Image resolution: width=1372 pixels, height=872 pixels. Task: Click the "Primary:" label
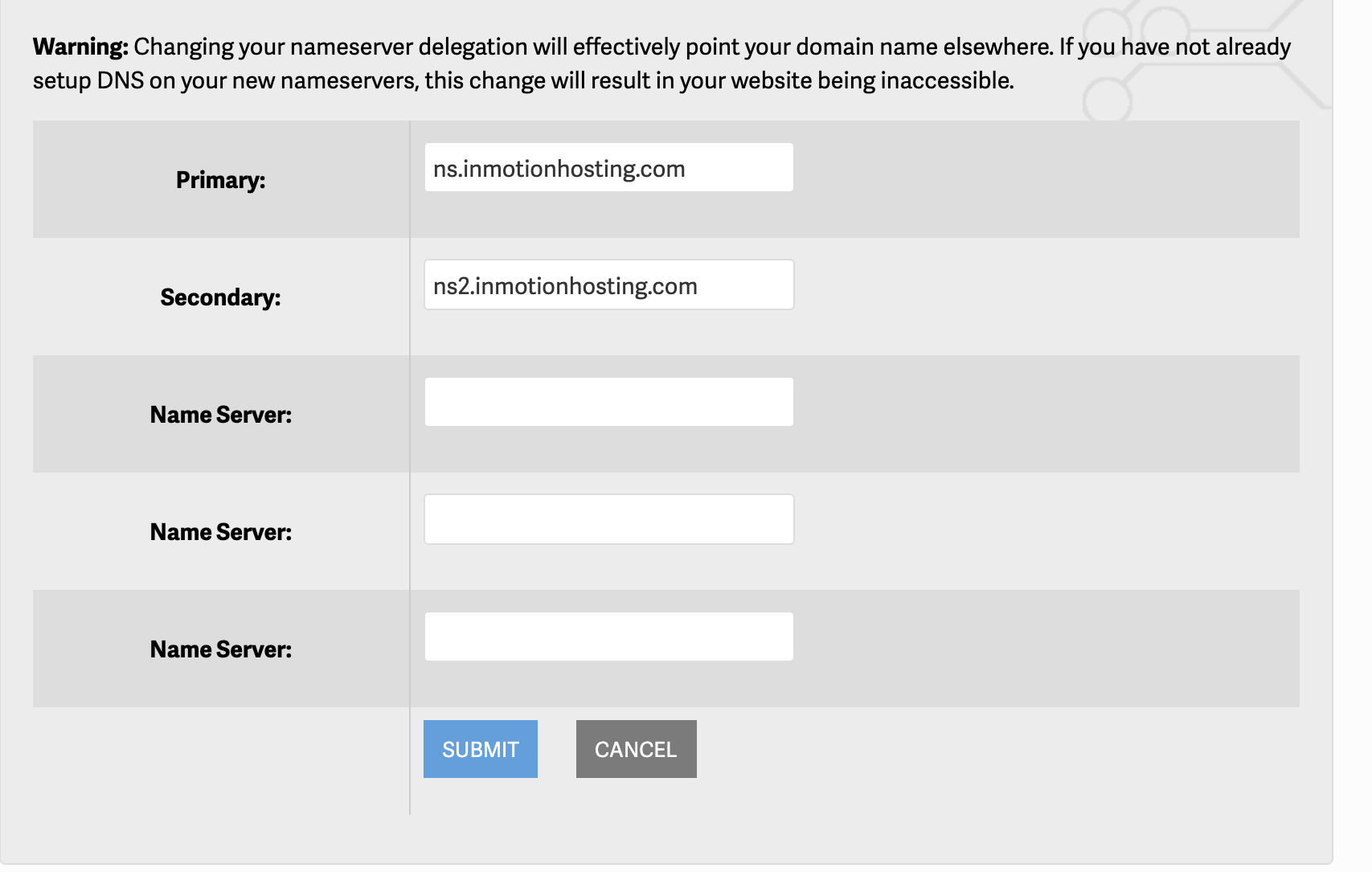[x=220, y=180]
